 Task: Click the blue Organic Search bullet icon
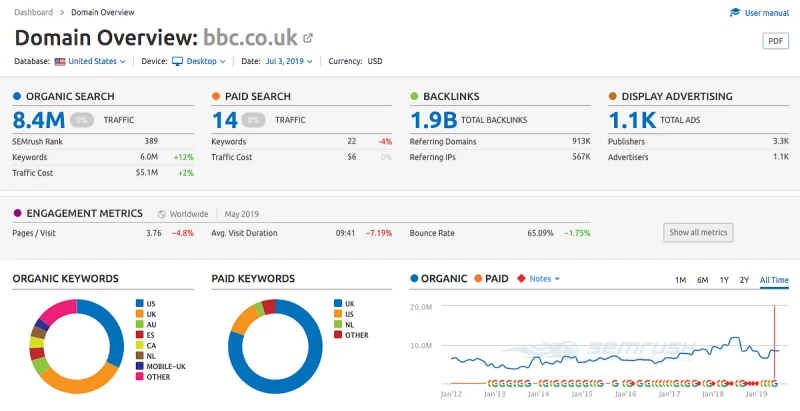[x=17, y=96]
